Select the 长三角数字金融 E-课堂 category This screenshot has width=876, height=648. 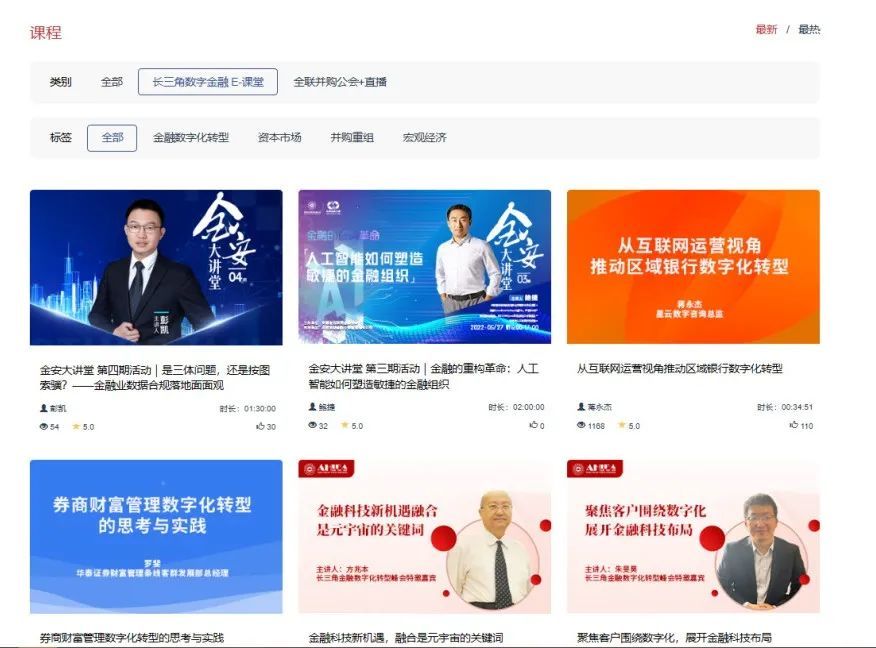pos(208,82)
